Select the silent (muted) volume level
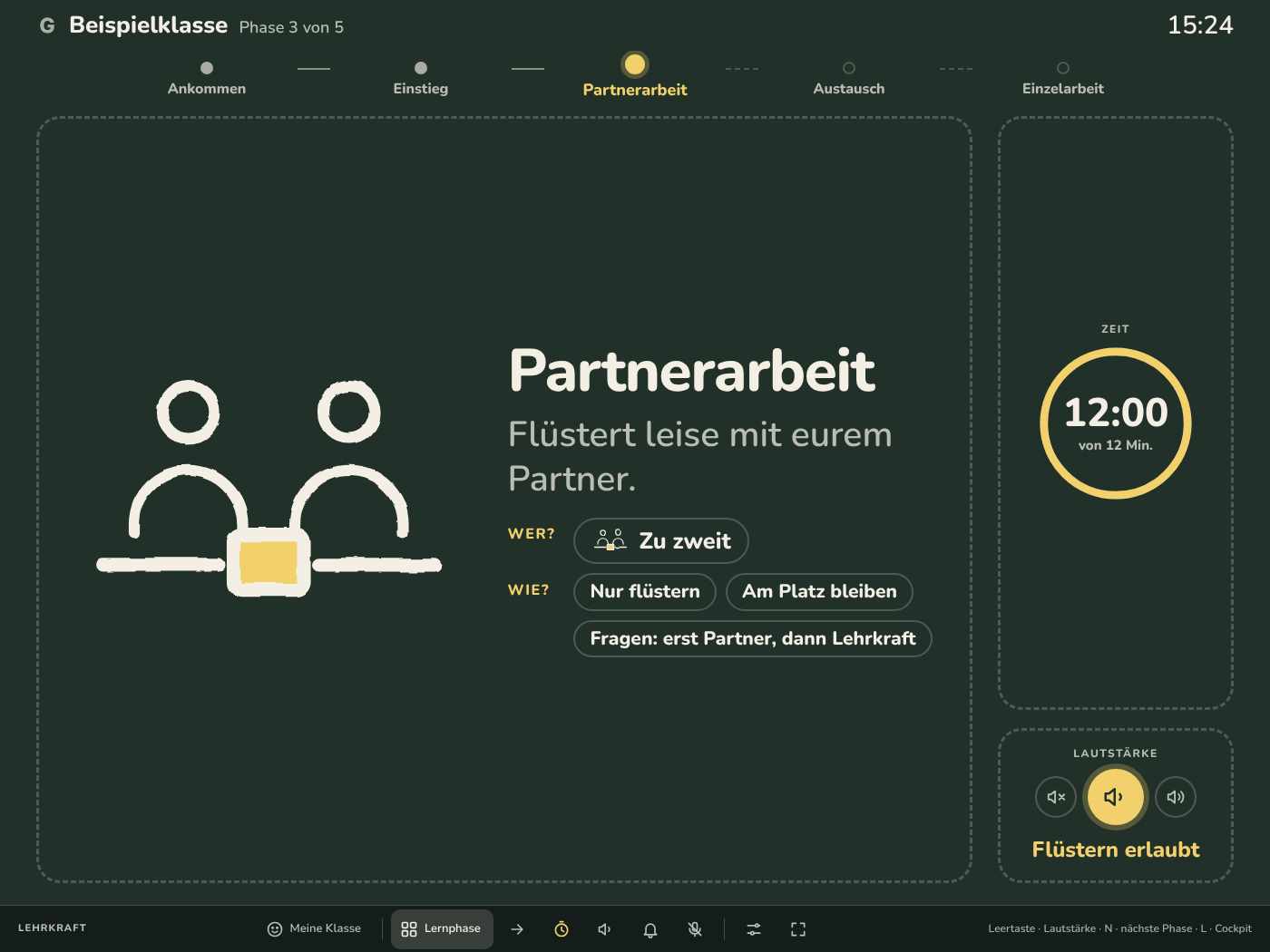This screenshot has height=952, width=1270. [1056, 797]
